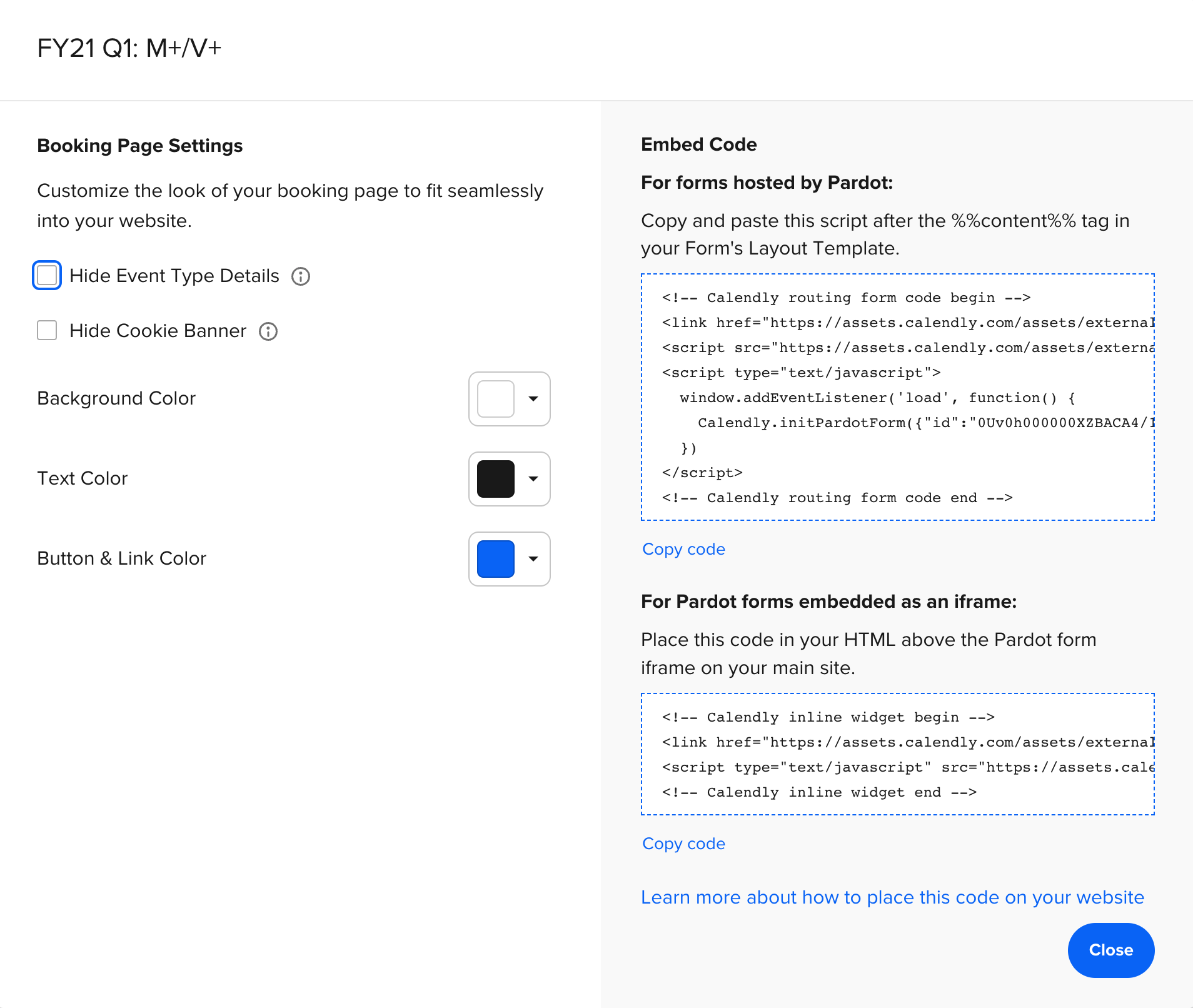This screenshot has height=1008, width=1193.
Task: Copy code for Pardot iframe forms
Action: point(683,844)
